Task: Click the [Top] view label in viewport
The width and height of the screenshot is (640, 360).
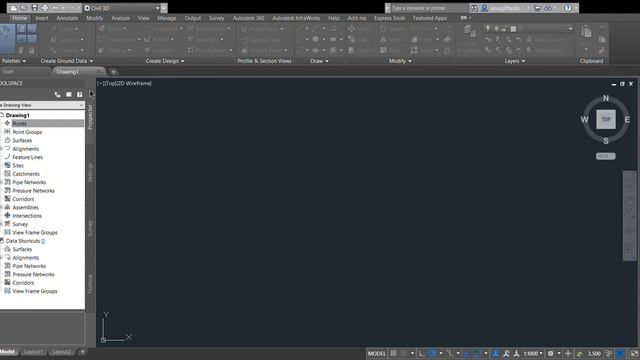Action: click(110, 83)
